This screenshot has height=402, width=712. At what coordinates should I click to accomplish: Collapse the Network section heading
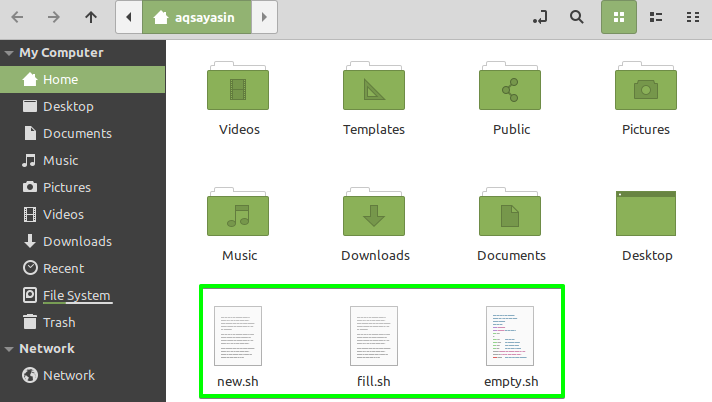[x=9, y=349]
